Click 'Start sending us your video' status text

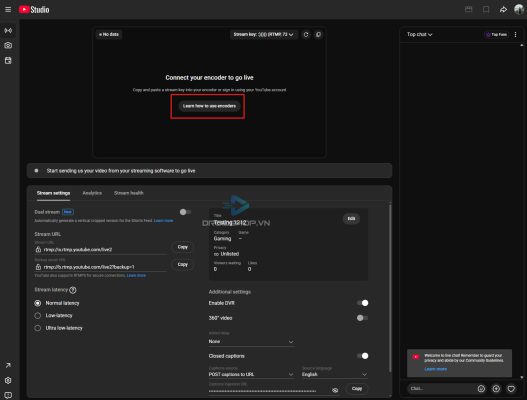pos(121,171)
